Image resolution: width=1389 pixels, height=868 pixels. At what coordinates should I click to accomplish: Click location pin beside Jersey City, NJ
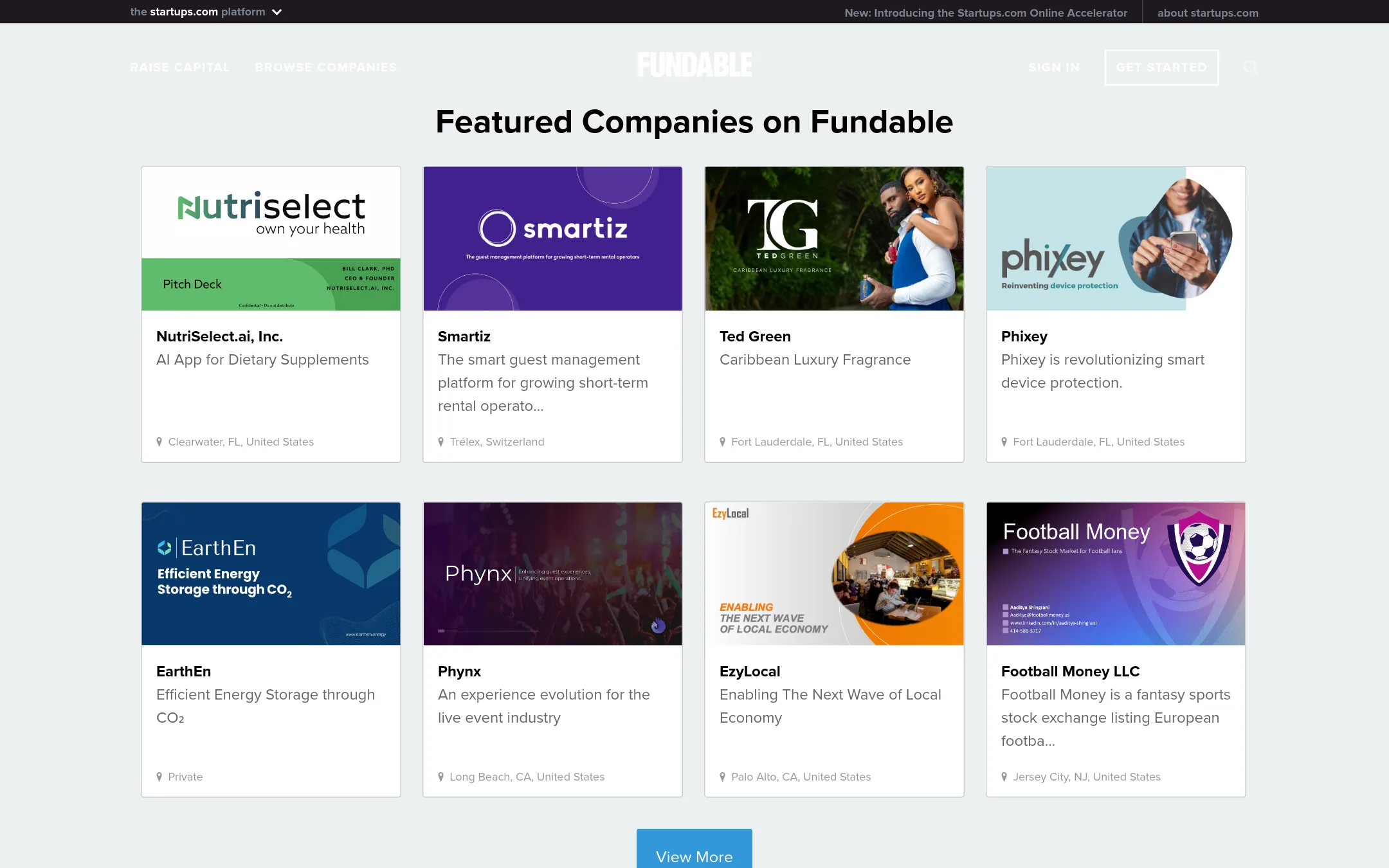1004,777
